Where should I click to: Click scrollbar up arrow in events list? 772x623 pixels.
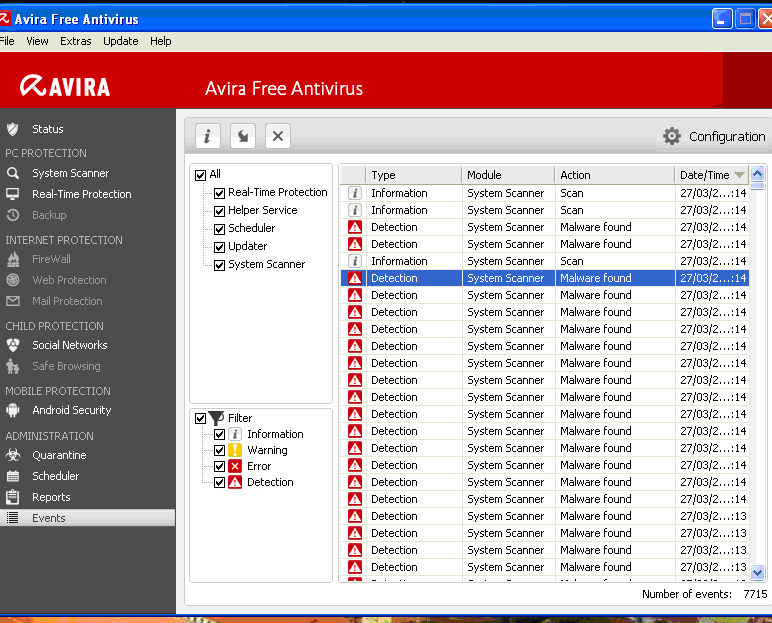(757, 173)
